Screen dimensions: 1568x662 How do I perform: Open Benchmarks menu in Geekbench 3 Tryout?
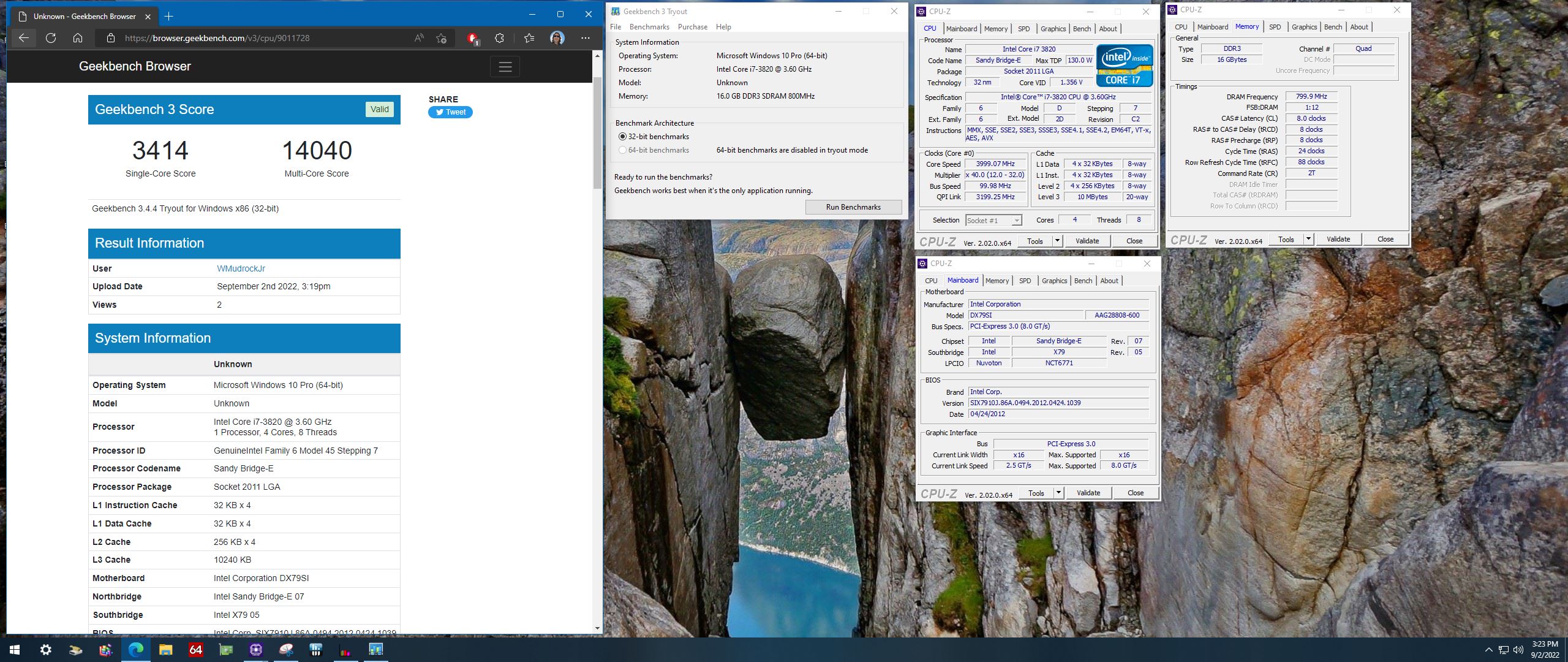tap(649, 27)
